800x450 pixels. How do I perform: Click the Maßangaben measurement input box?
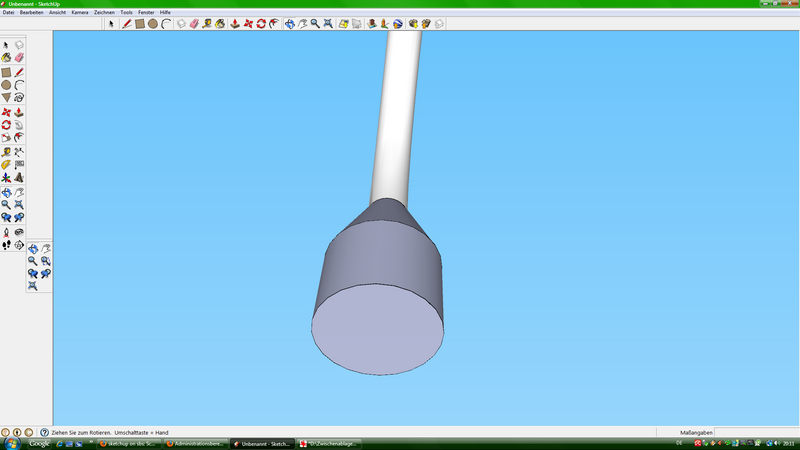tap(755, 433)
